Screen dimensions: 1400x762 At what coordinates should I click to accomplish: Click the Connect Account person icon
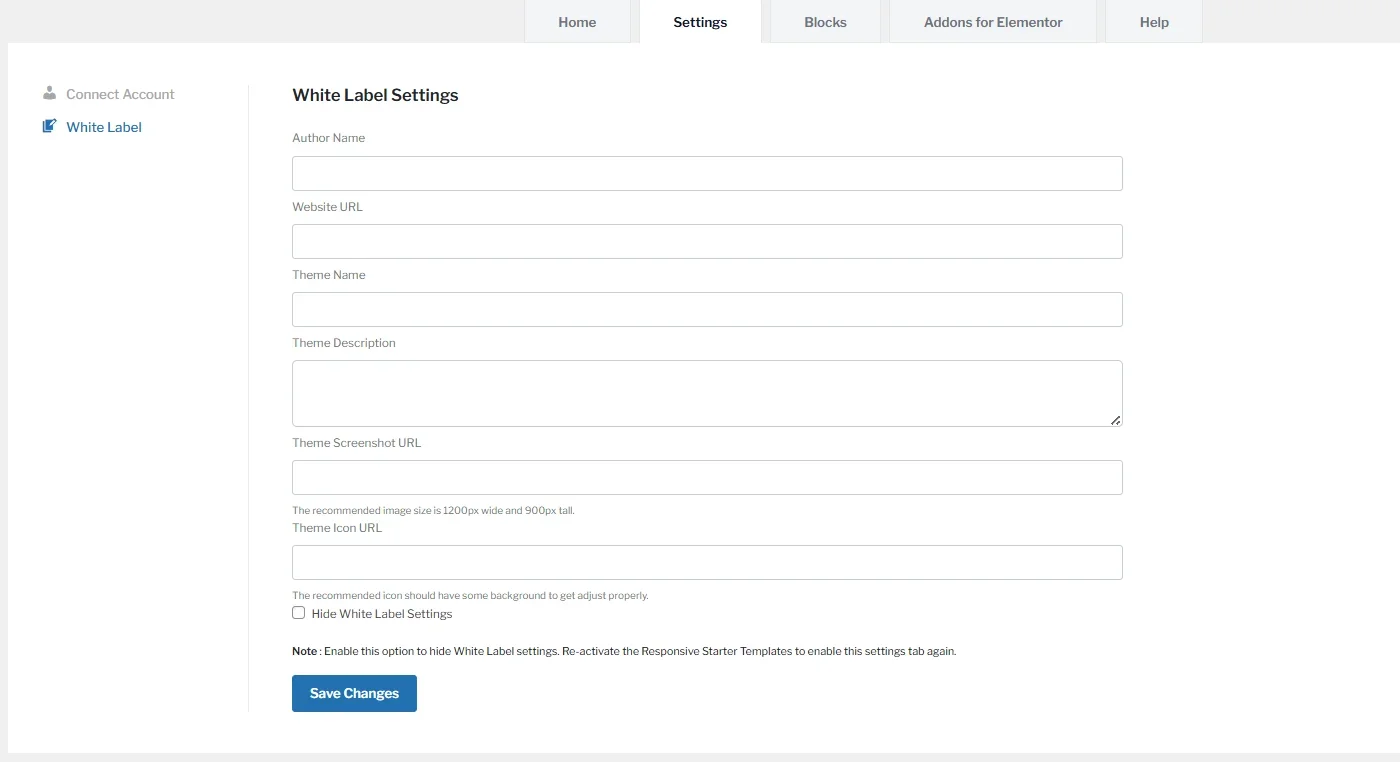49,93
